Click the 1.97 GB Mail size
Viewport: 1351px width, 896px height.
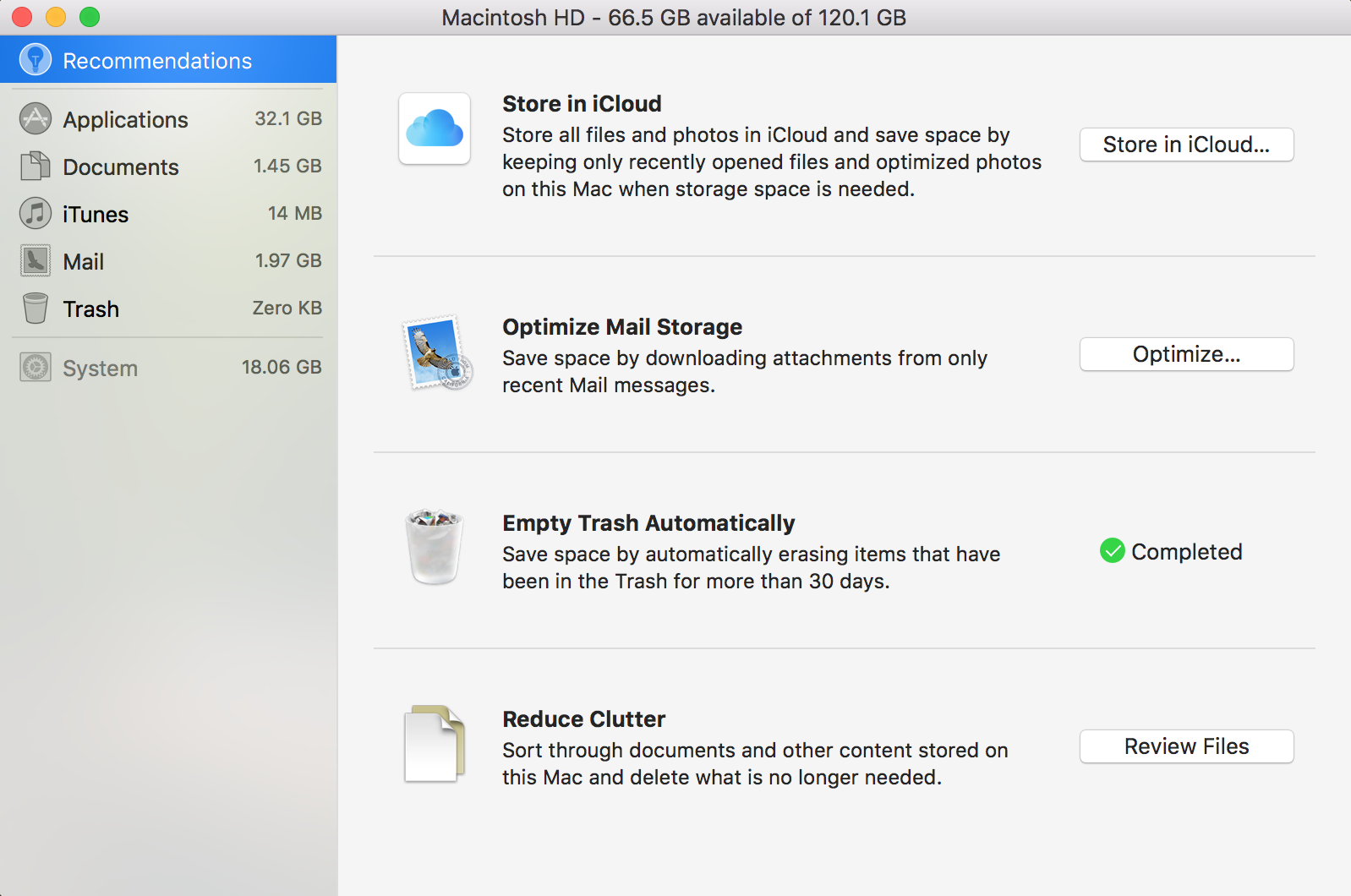point(288,260)
